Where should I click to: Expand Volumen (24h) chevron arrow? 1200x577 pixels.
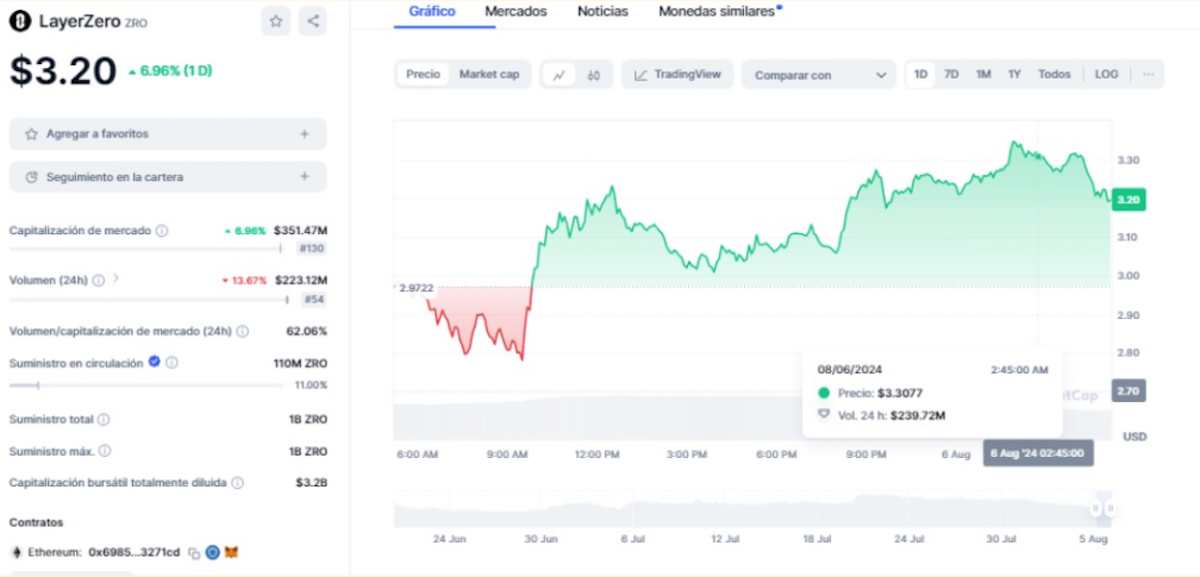click(116, 280)
